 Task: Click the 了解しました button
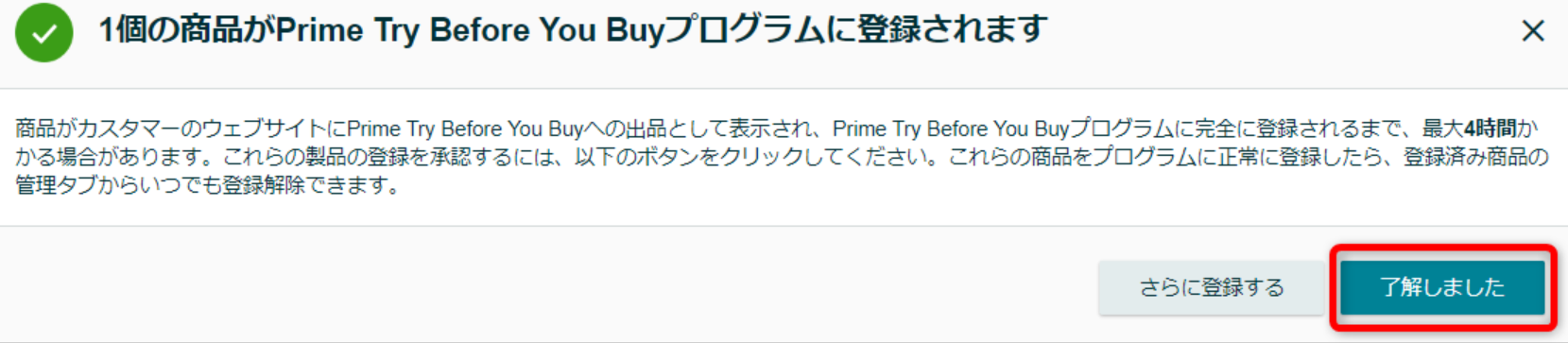(x=1442, y=287)
